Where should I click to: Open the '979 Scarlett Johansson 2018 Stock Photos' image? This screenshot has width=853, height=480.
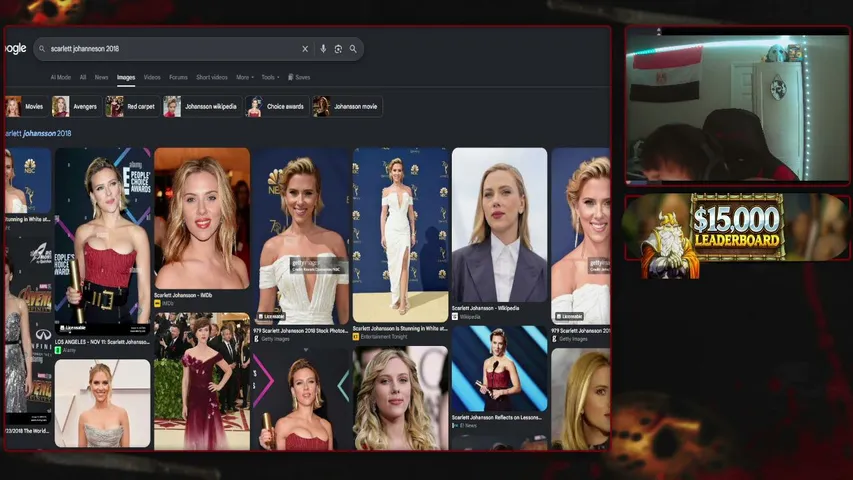(x=301, y=236)
